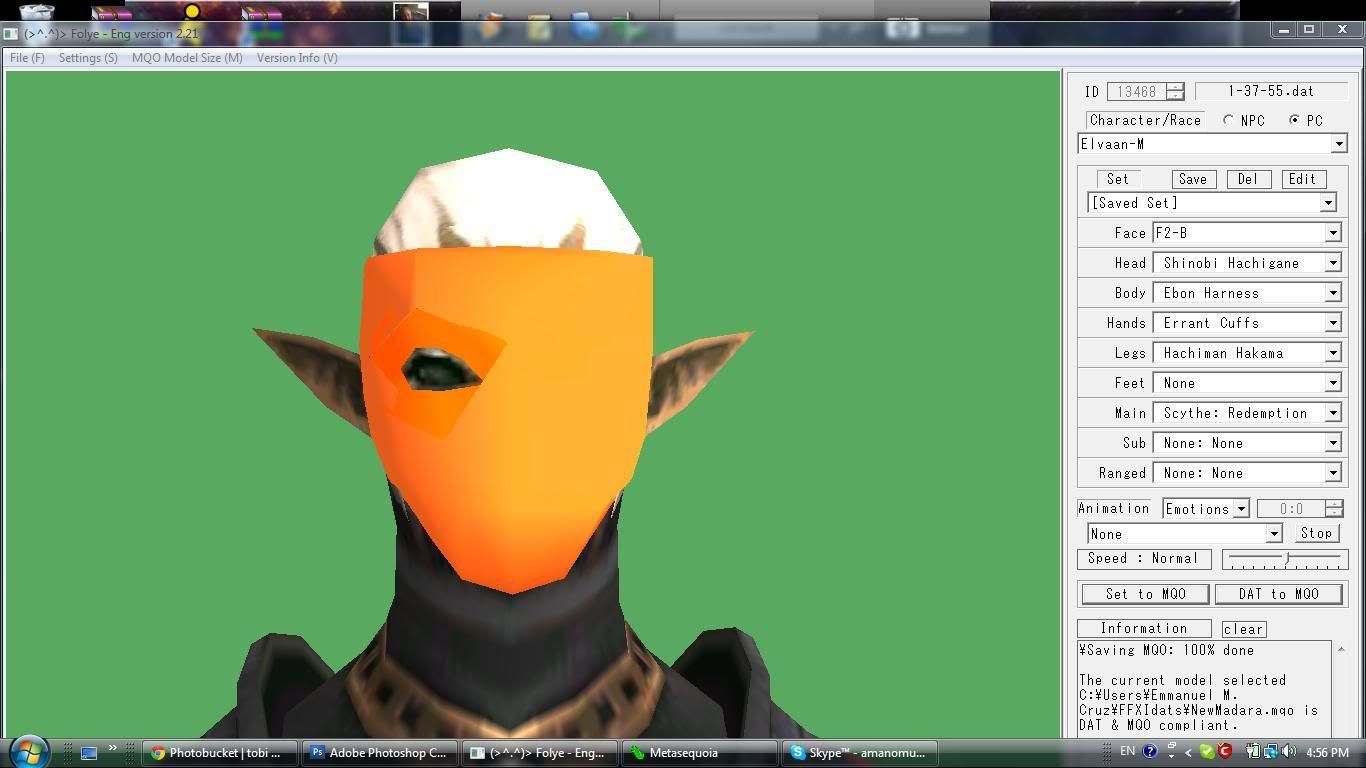The height and width of the screenshot is (768, 1366).
Task: Select the PC radio button
Action: 1295,120
